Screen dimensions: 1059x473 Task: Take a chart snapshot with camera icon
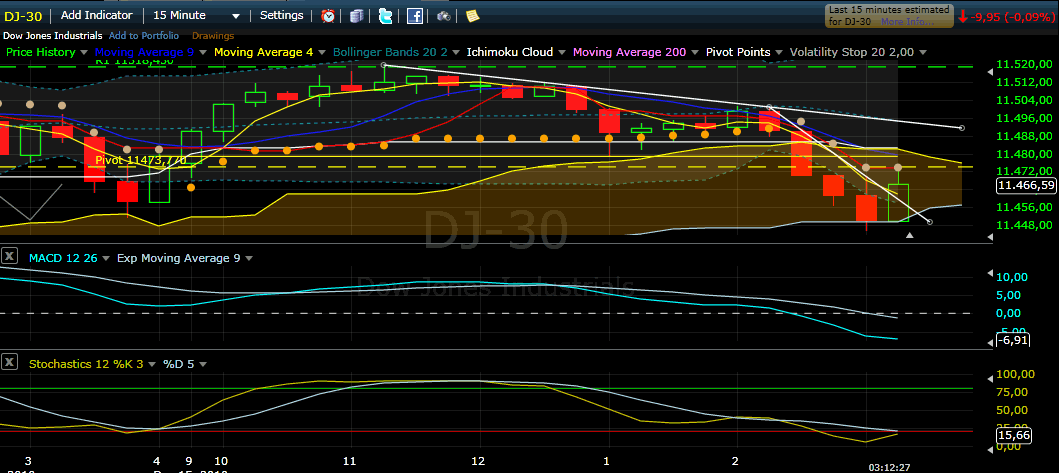pyautogui.click(x=444, y=16)
